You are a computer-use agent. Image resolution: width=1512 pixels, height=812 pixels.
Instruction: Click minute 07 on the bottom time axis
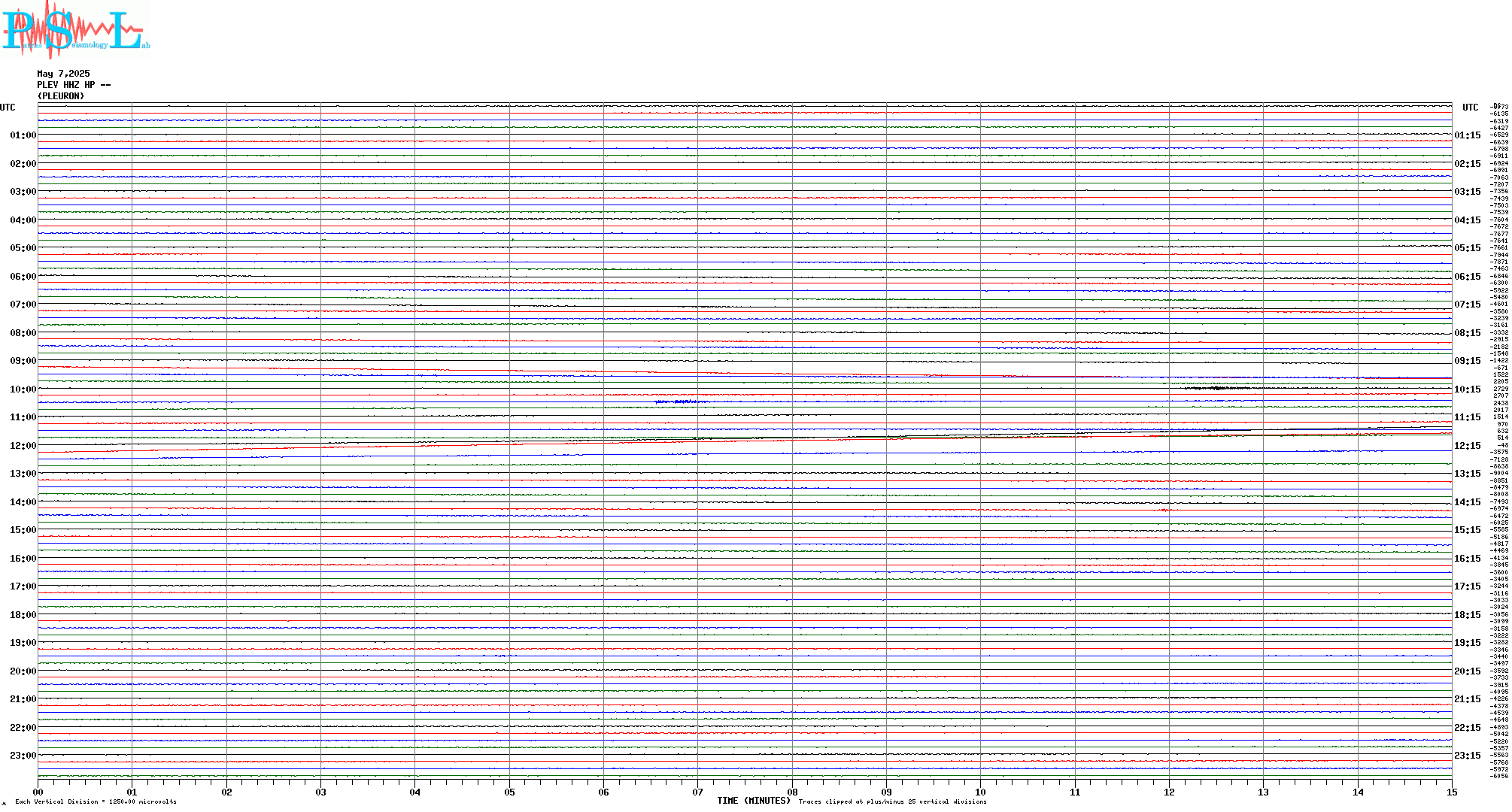(698, 792)
